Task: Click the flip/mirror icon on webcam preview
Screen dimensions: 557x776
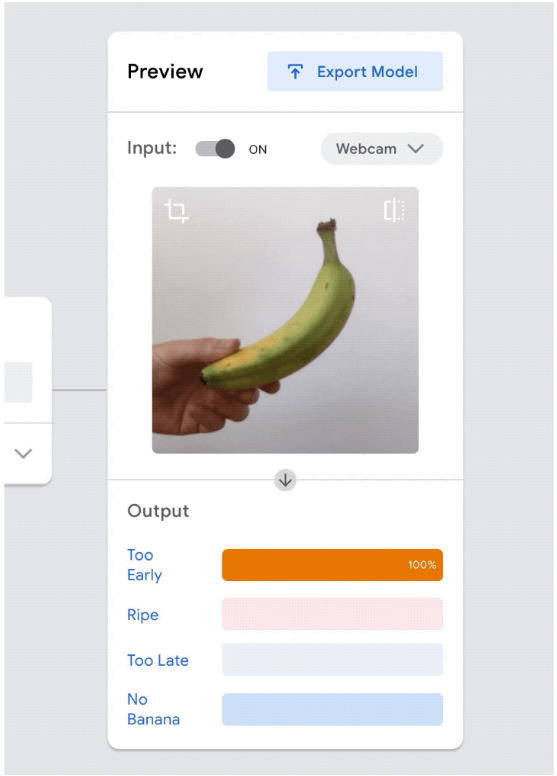Action: (394, 210)
